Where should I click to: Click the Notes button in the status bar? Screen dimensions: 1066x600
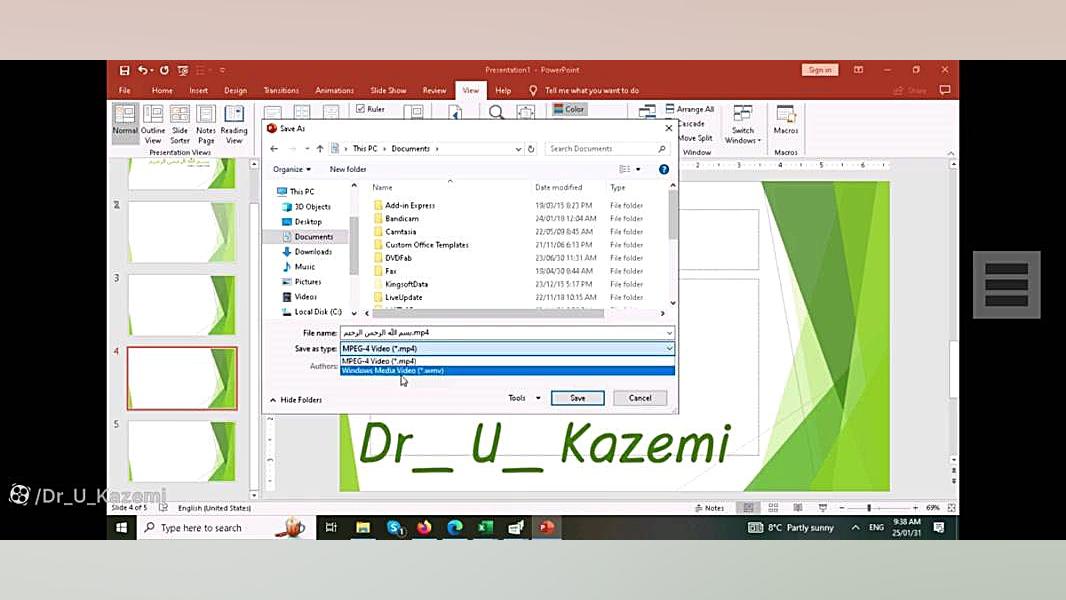pyautogui.click(x=709, y=508)
